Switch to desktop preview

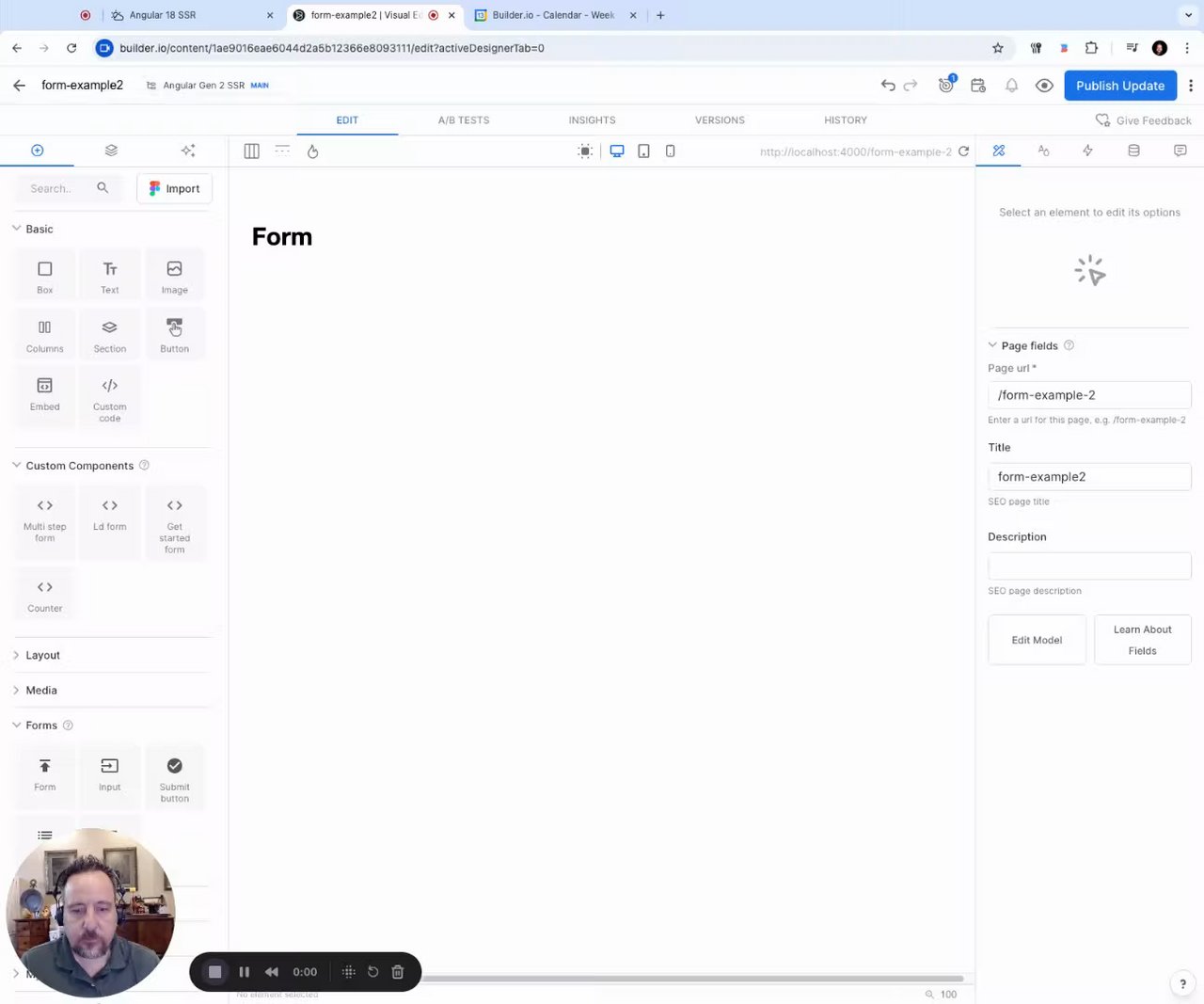(x=617, y=151)
